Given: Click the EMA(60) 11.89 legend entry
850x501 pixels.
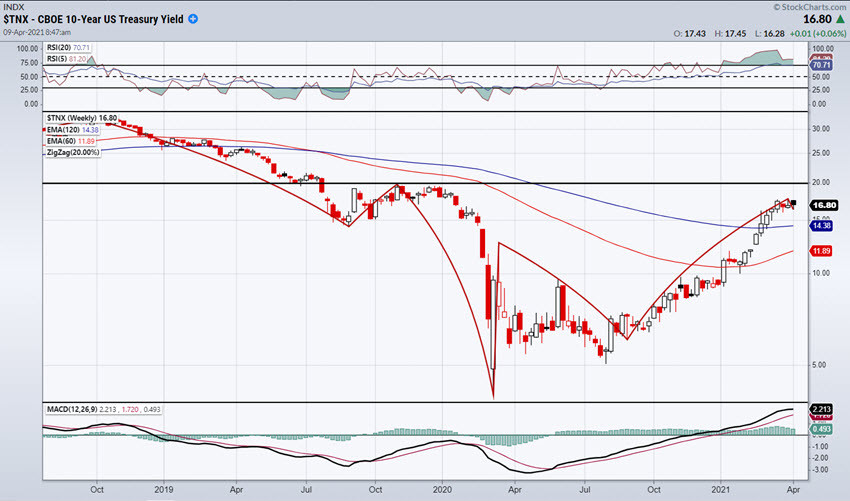Looking at the screenshot, I should 70,141.
